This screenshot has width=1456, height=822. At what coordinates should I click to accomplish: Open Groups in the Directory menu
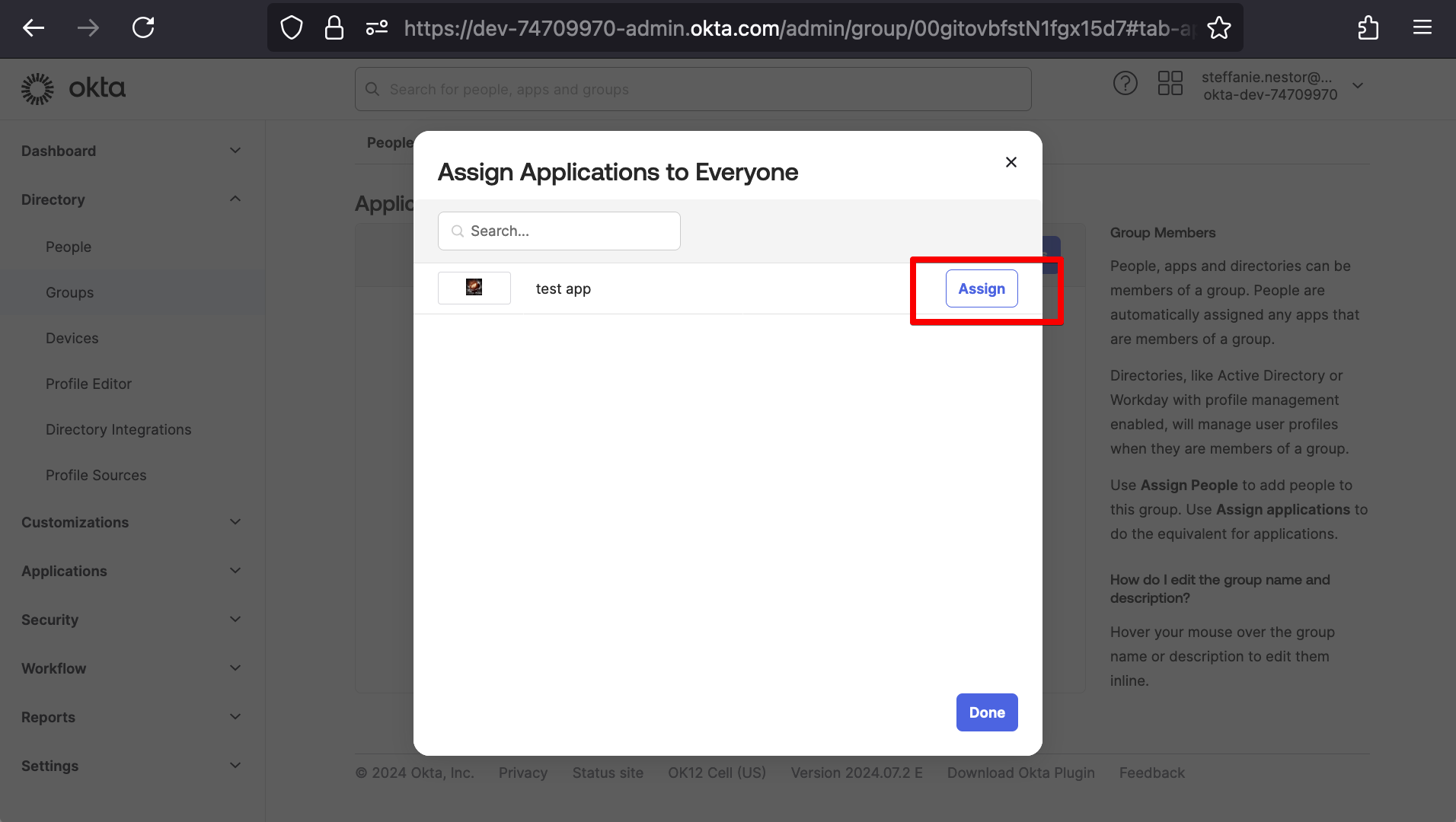pos(69,292)
